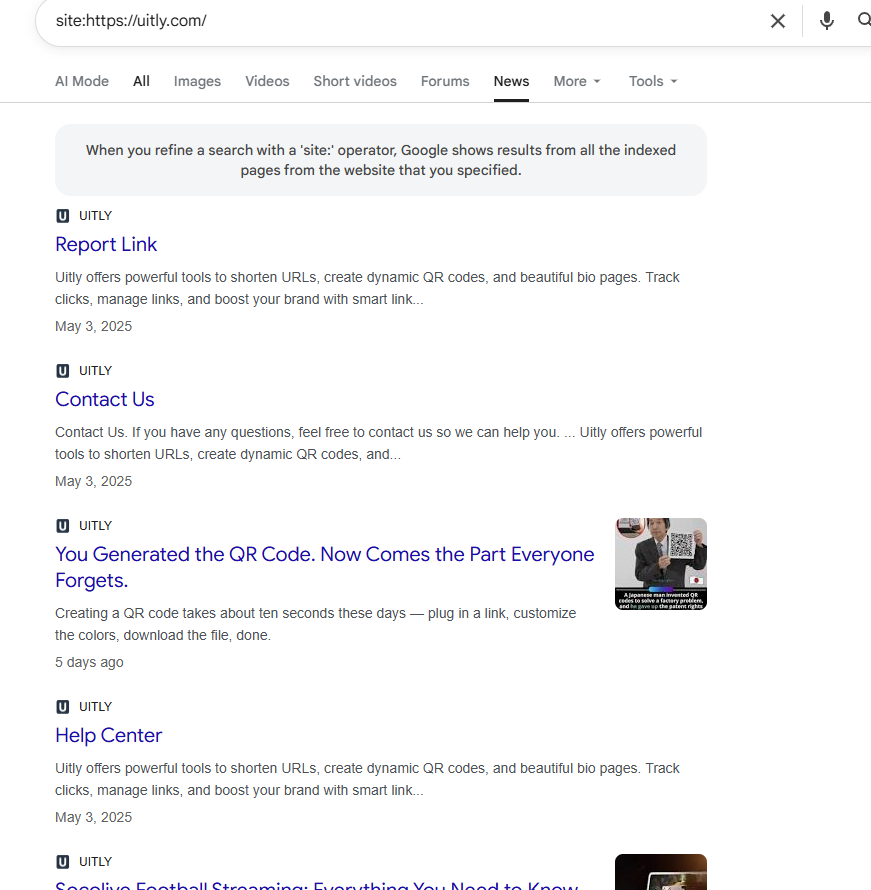Open the Forums tab
The image size is (871, 890).
coord(445,81)
